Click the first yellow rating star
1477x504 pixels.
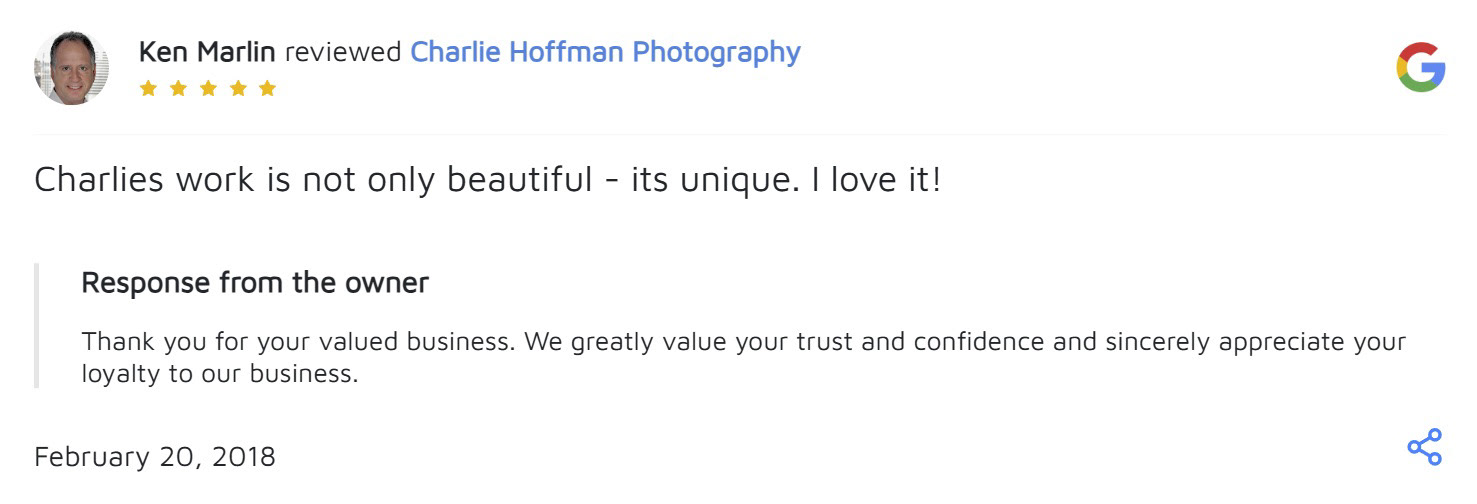coord(148,88)
